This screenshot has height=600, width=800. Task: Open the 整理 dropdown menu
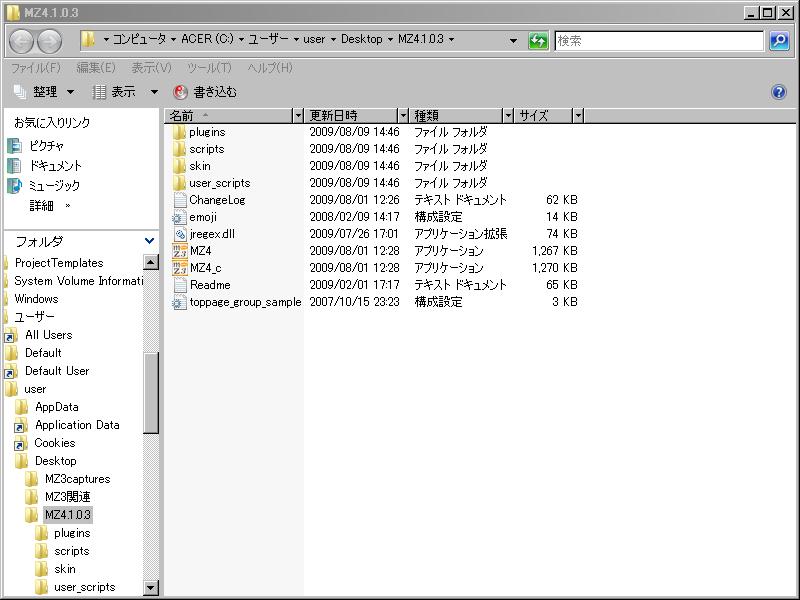(44, 92)
